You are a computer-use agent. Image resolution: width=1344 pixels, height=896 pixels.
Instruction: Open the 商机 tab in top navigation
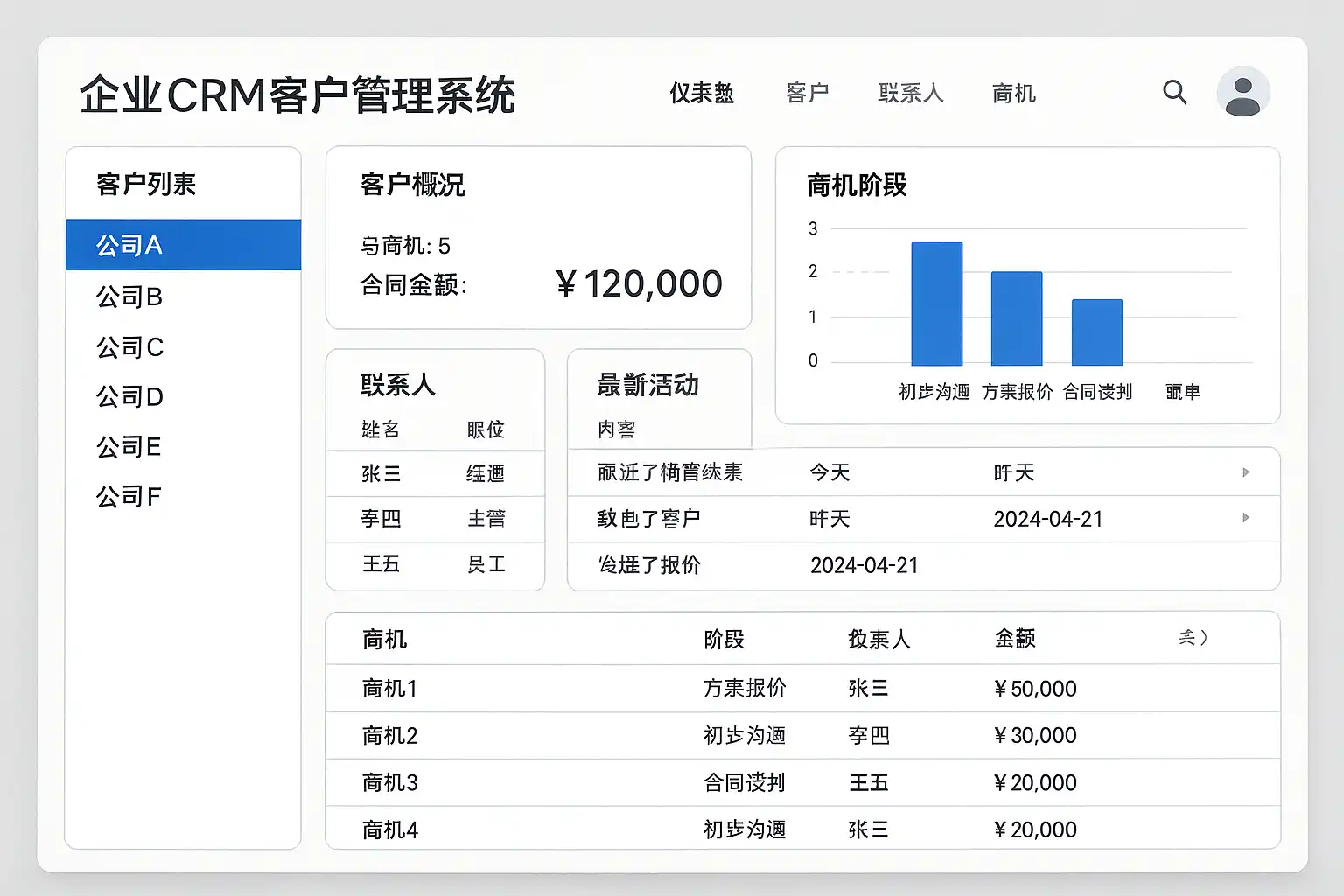pyautogui.click(x=1013, y=93)
